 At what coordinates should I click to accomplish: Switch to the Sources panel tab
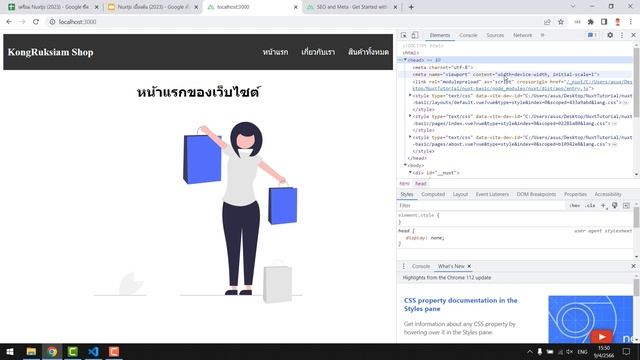click(x=495, y=36)
